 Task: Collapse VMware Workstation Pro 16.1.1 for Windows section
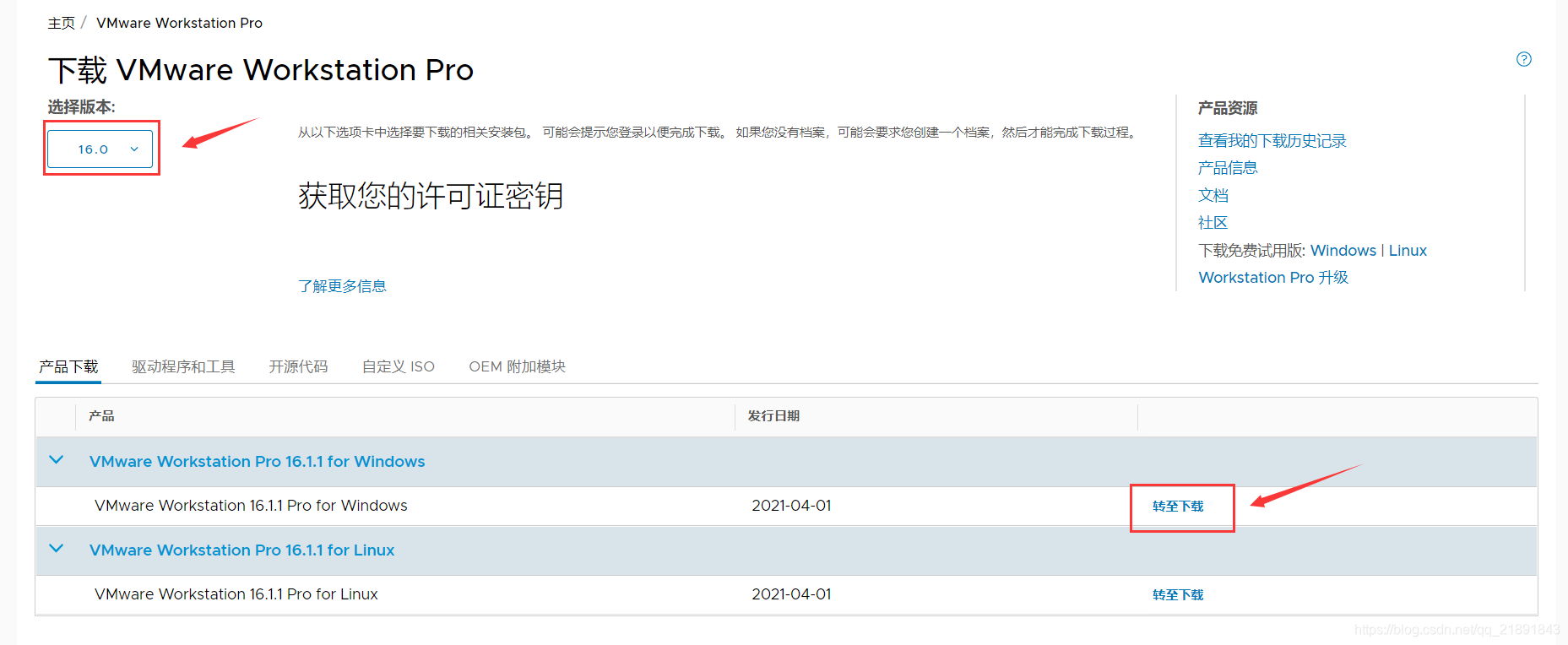point(57,460)
